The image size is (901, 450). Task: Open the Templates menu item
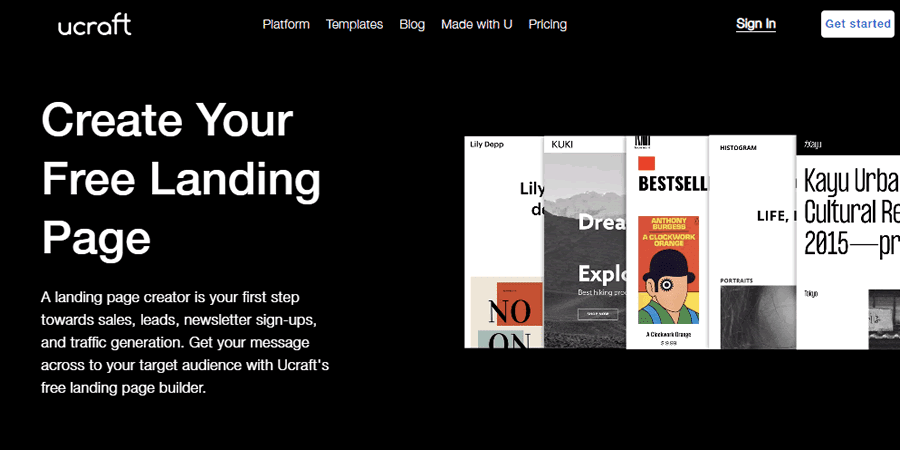pos(355,24)
